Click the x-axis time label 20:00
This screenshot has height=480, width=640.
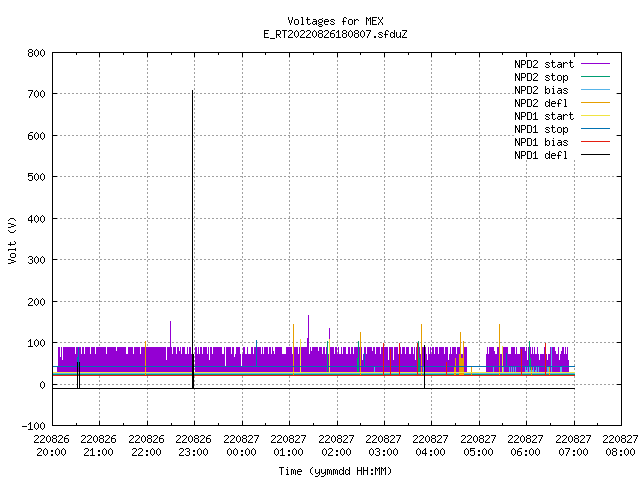coord(51,452)
